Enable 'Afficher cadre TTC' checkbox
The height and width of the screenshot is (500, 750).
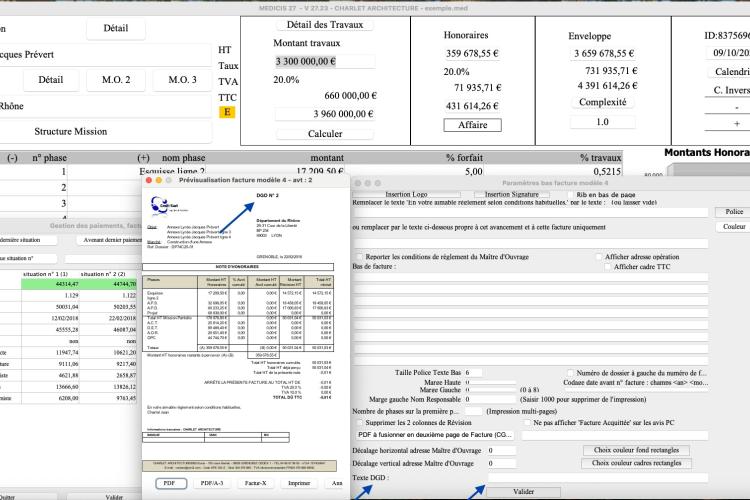[x=608, y=267]
